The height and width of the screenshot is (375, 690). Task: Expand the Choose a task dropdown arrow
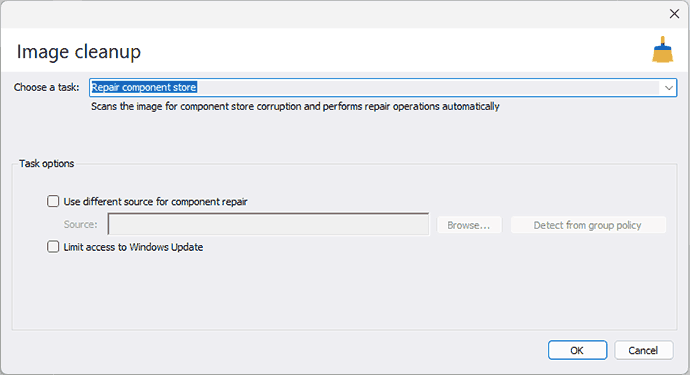pos(668,88)
